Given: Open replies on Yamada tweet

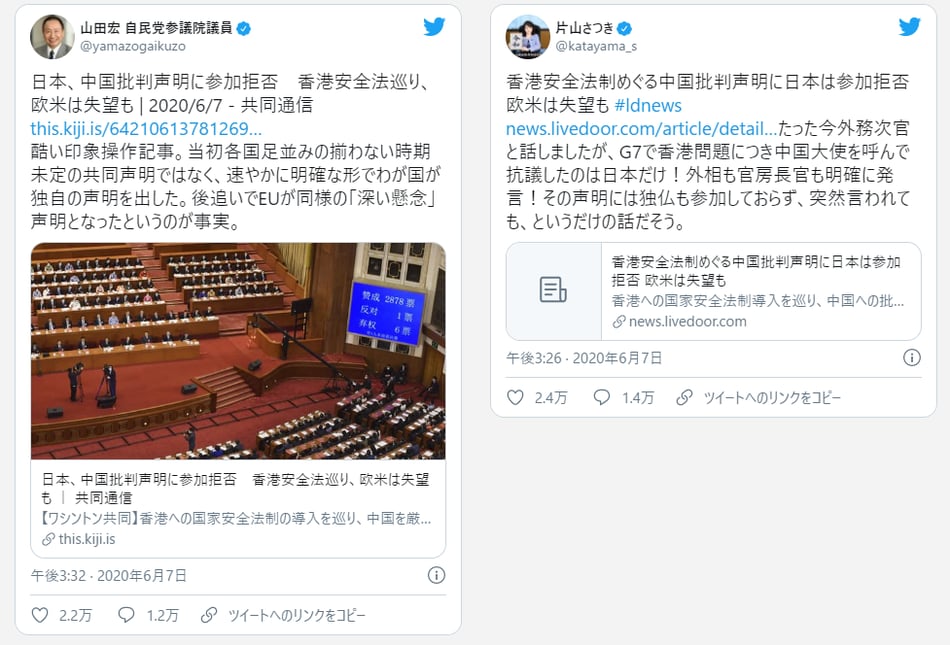Looking at the screenshot, I should tap(126, 615).
